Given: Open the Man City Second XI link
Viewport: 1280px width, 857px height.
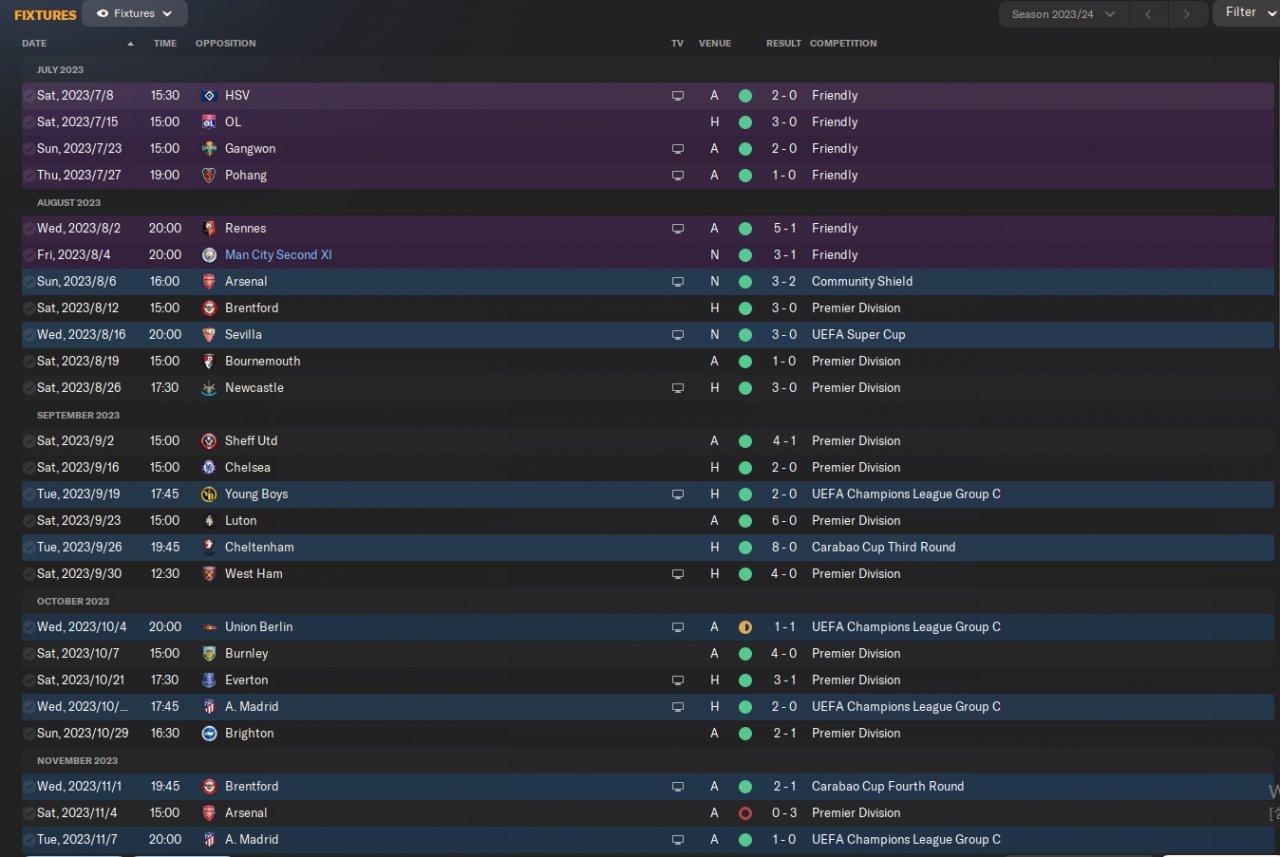Looking at the screenshot, I should point(278,255).
